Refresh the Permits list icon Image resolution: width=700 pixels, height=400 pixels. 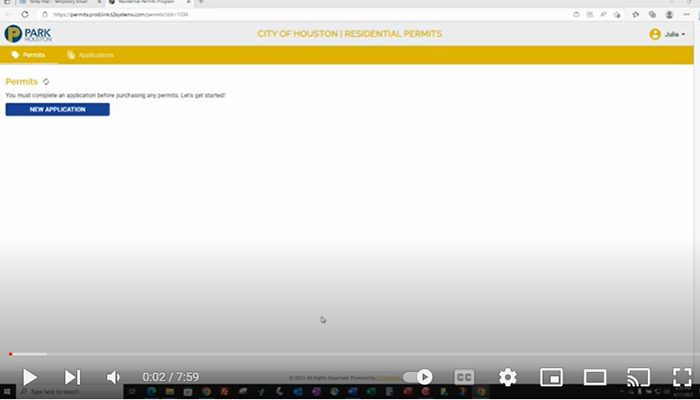click(46, 81)
